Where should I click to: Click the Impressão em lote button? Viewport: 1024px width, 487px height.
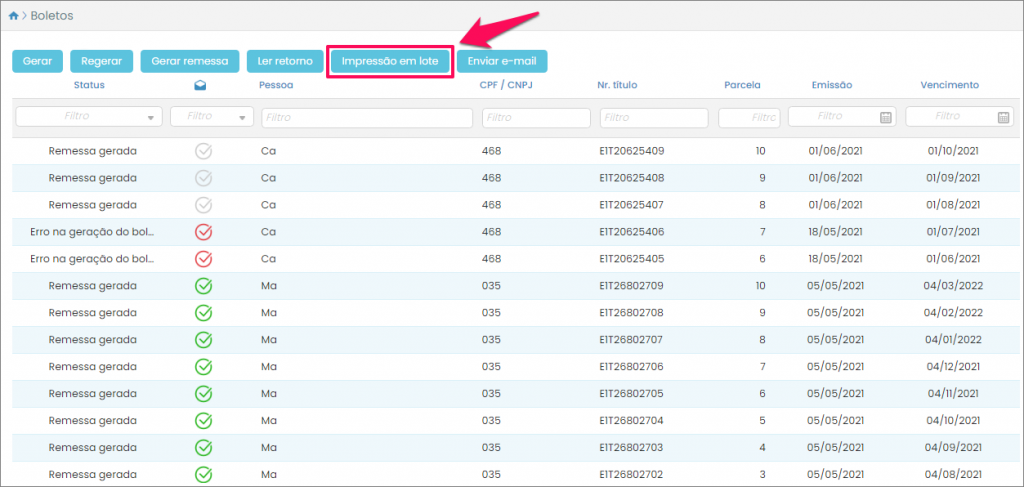[x=390, y=61]
